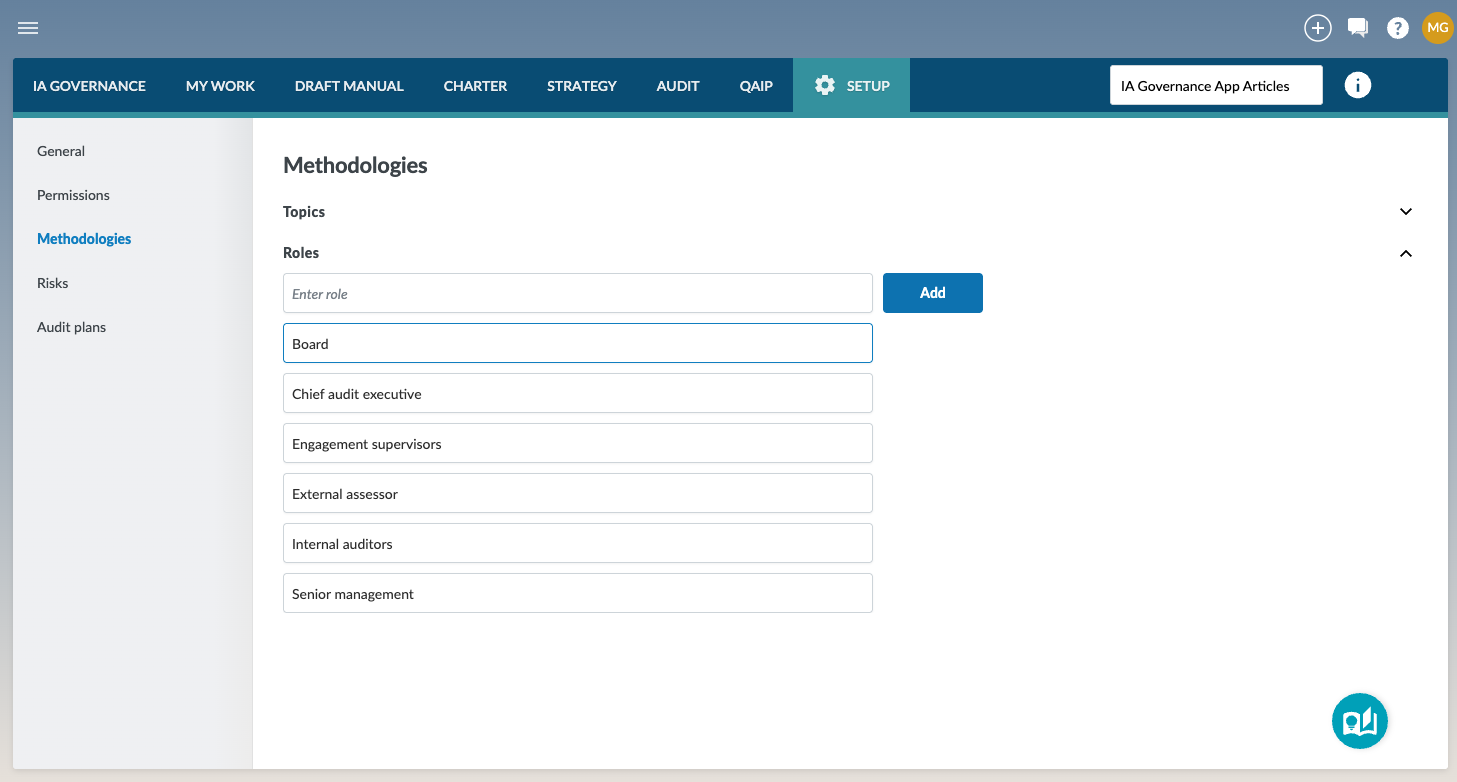Open the MG user avatar menu
This screenshot has height=782, width=1457.
pos(1437,28)
